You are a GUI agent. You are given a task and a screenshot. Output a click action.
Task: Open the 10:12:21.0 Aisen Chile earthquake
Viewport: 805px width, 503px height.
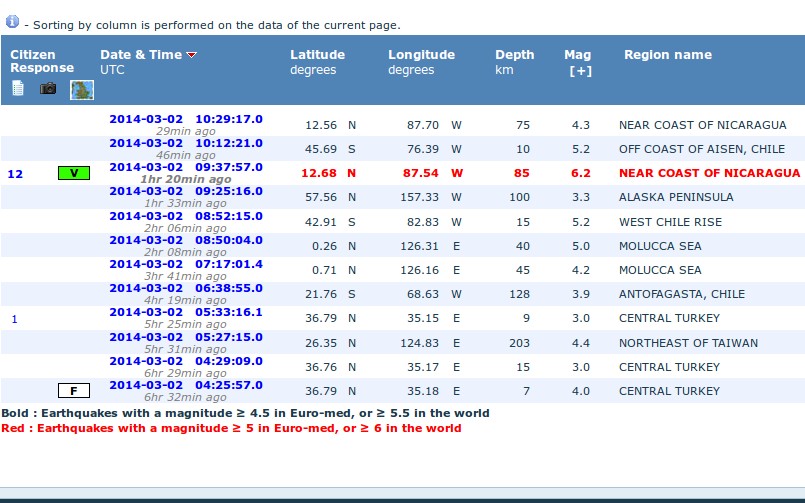186,143
